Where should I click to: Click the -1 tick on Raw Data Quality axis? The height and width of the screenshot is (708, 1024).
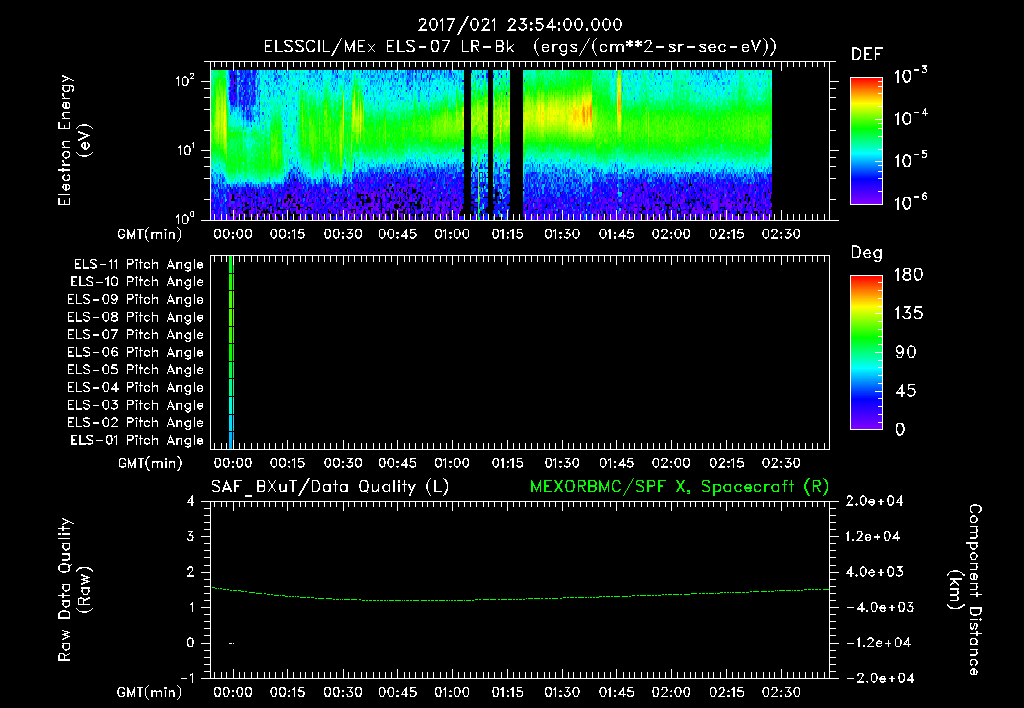click(187, 677)
